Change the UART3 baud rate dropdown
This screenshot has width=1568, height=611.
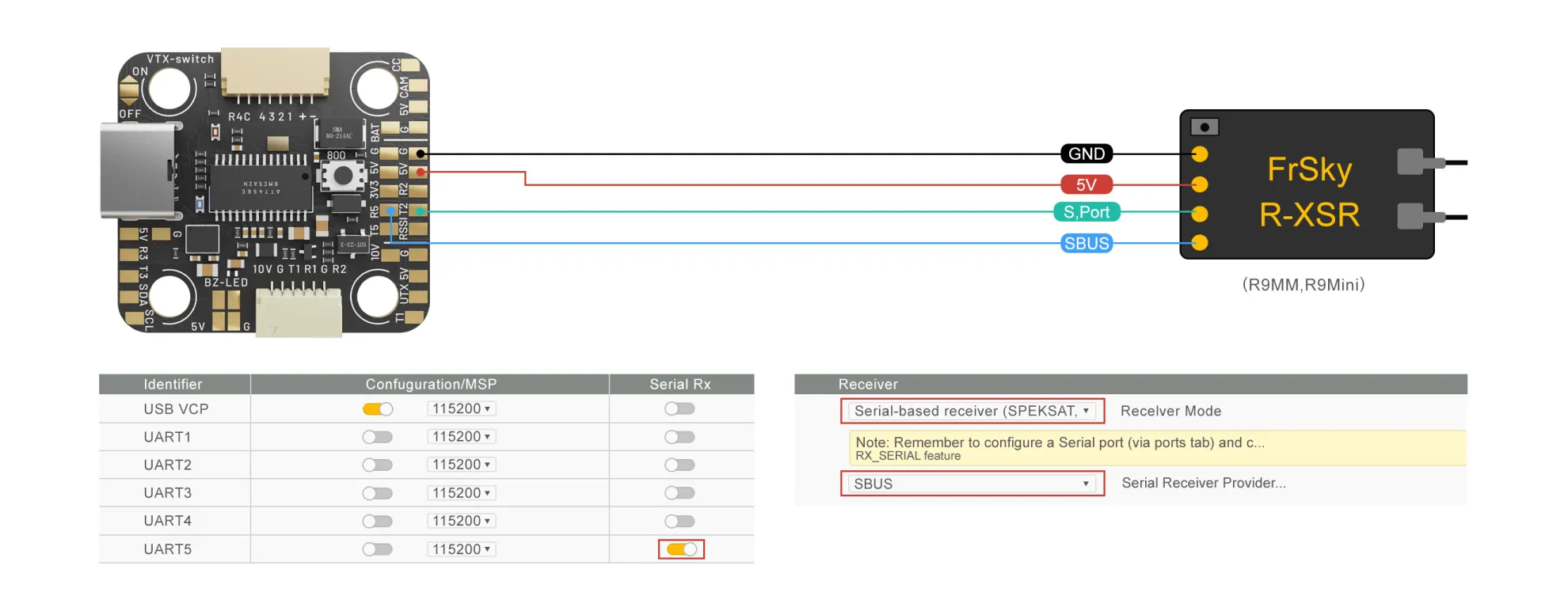click(x=462, y=493)
